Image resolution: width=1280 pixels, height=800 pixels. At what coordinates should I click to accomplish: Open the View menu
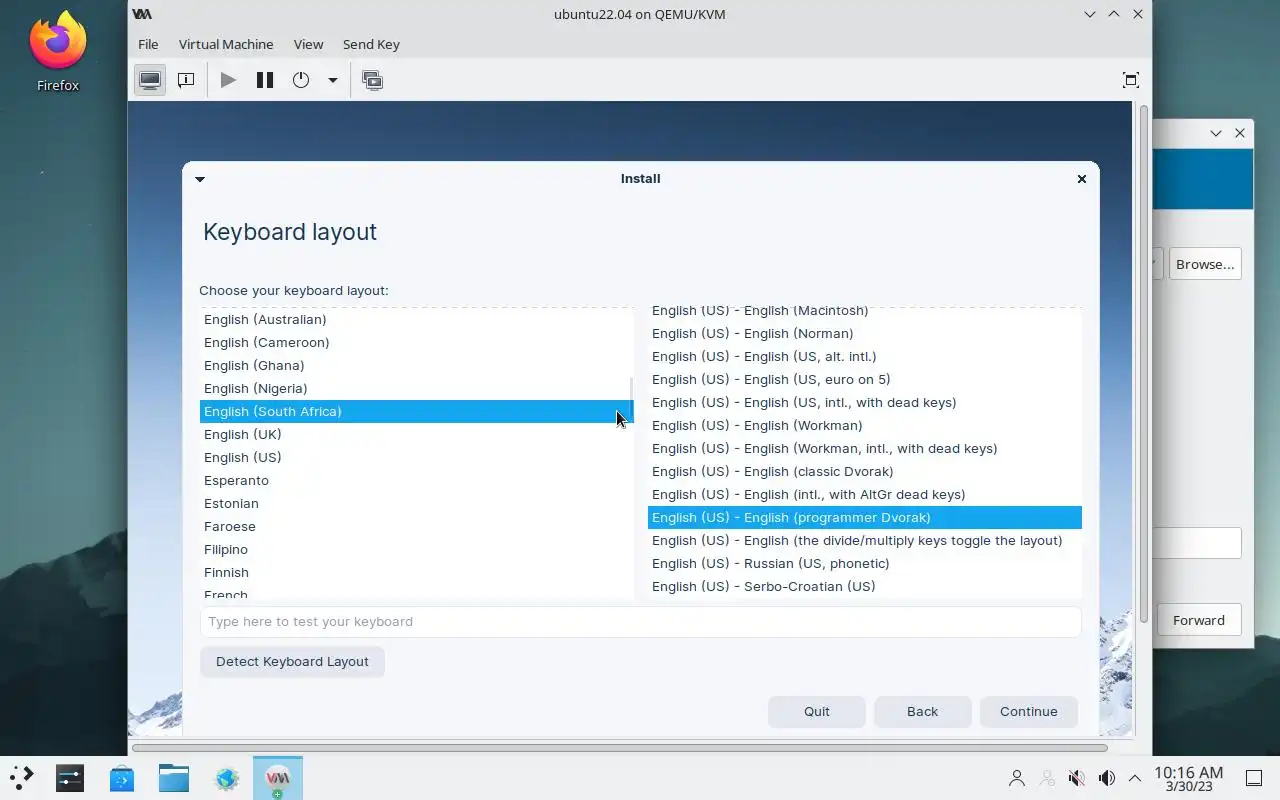(308, 44)
